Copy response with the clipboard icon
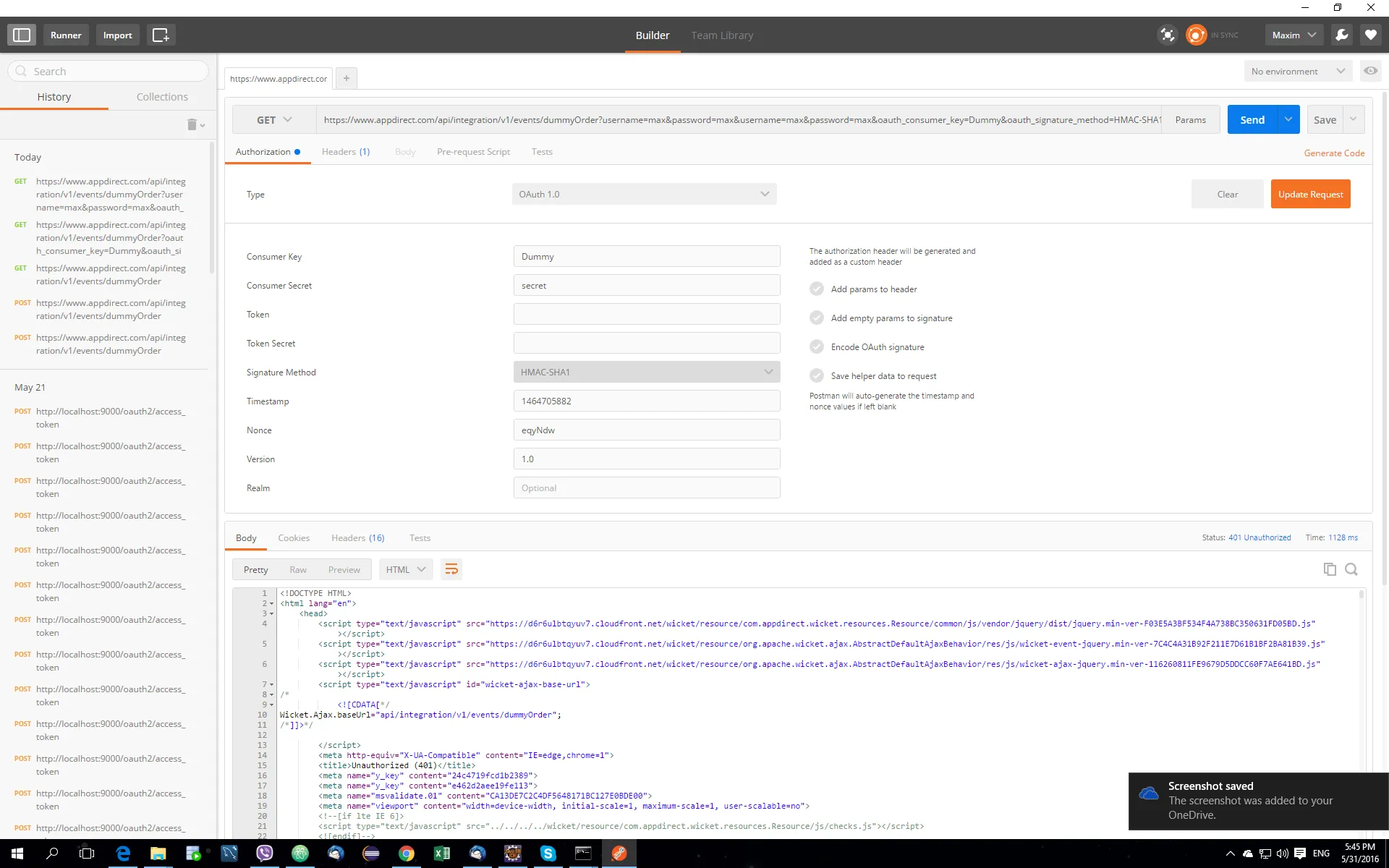Viewport: 1389px width, 868px height. [x=1329, y=569]
